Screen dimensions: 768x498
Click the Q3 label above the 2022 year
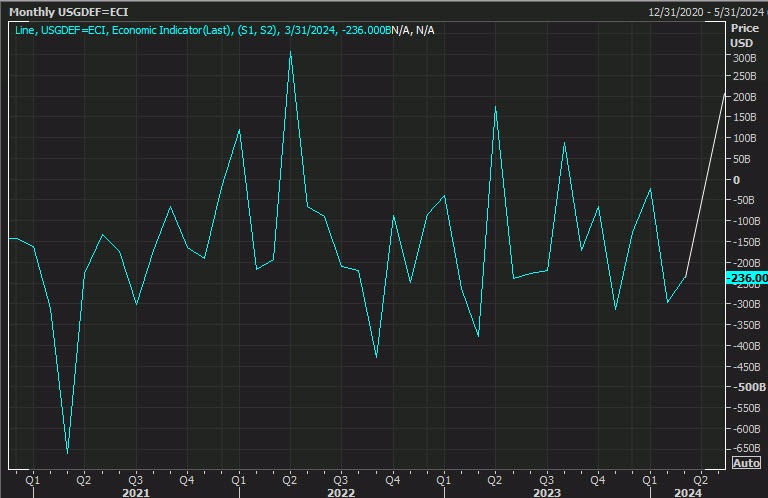click(x=341, y=480)
